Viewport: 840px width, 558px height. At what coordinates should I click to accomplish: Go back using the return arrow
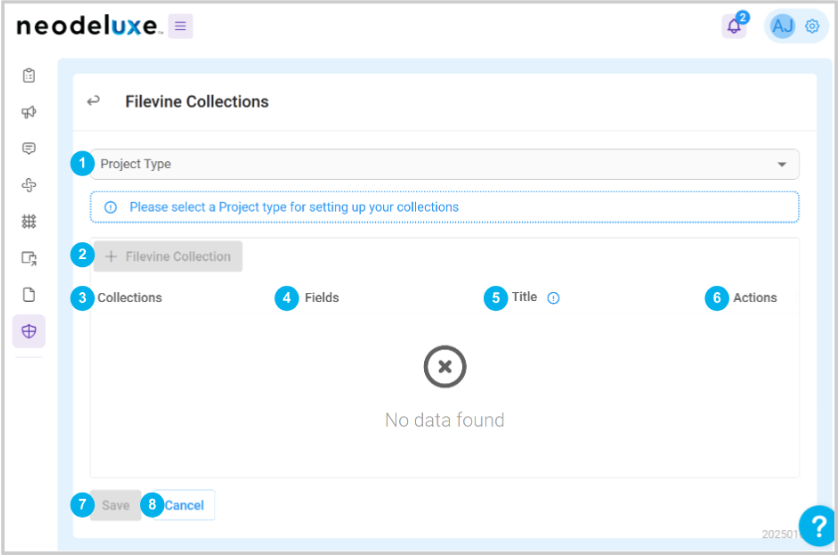93,101
